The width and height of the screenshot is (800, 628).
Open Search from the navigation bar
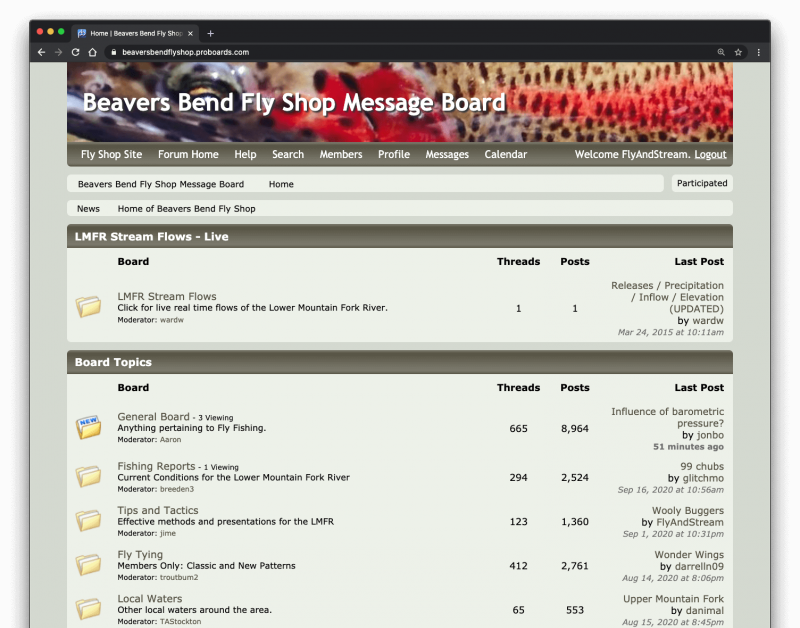[x=288, y=155]
